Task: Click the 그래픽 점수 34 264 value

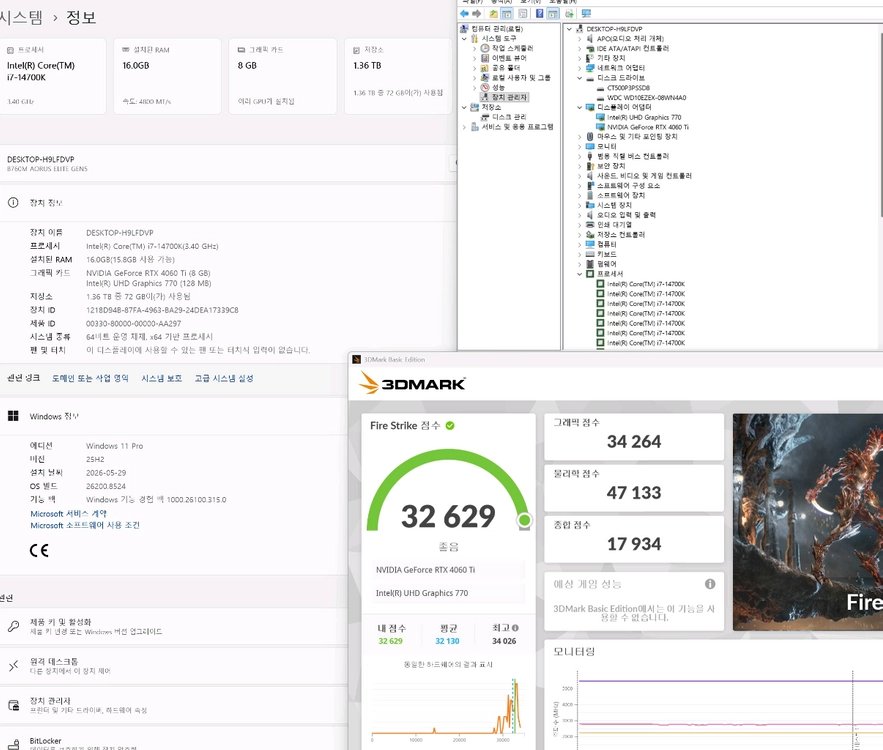Action: (x=634, y=442)
